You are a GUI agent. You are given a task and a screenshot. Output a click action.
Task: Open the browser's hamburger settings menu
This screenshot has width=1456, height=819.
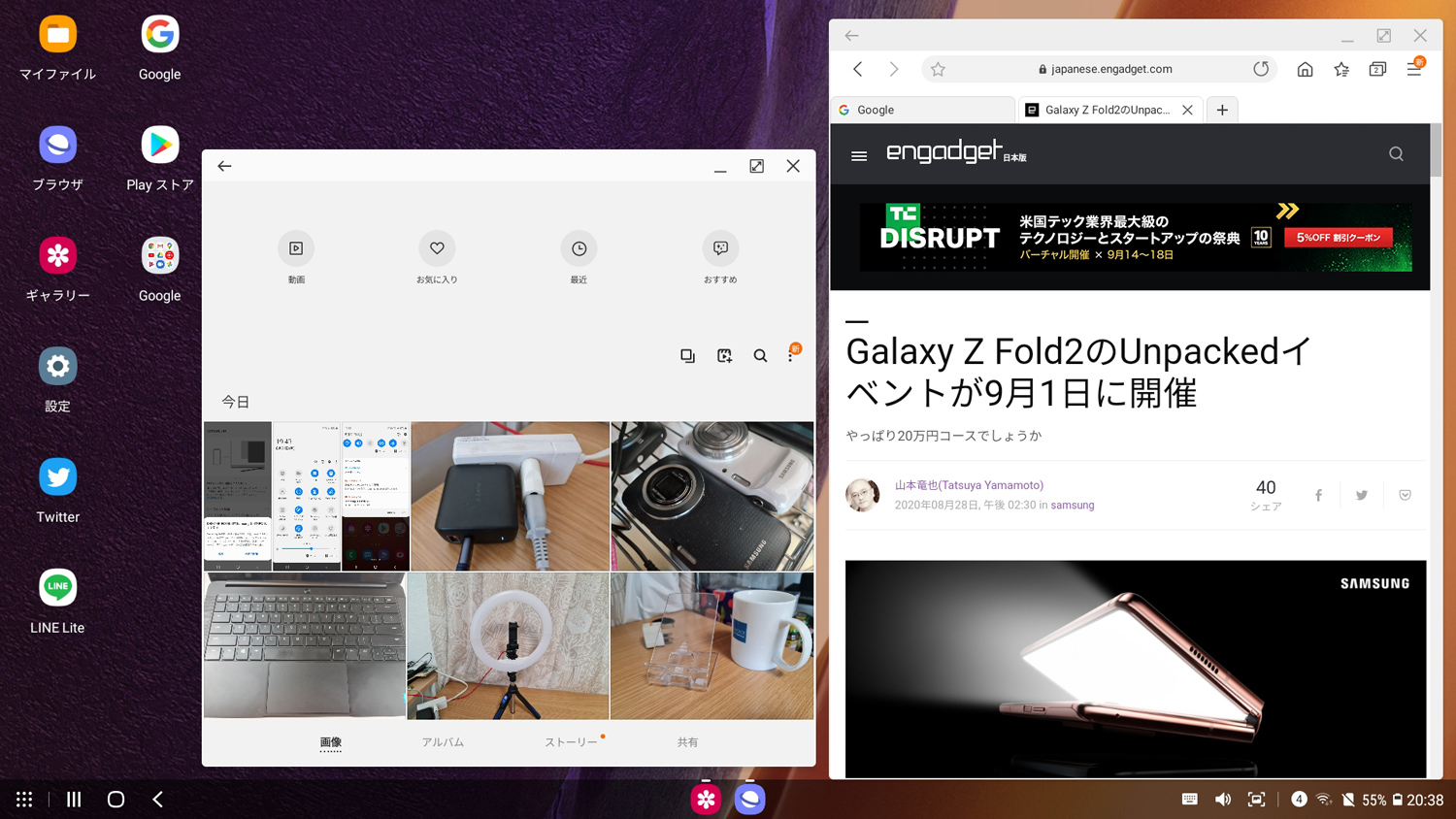tap(1413, 69)
